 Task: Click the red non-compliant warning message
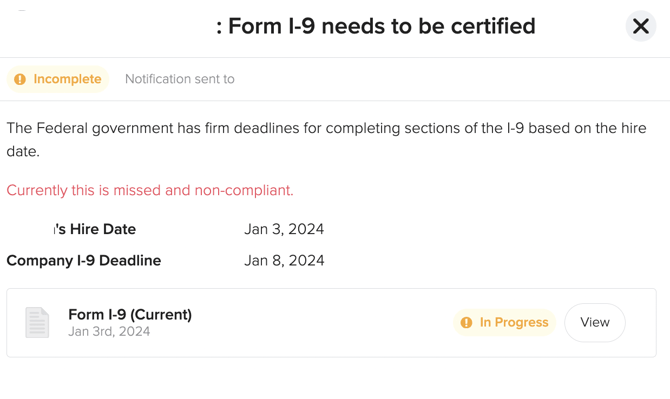click(x=150, y=190)
